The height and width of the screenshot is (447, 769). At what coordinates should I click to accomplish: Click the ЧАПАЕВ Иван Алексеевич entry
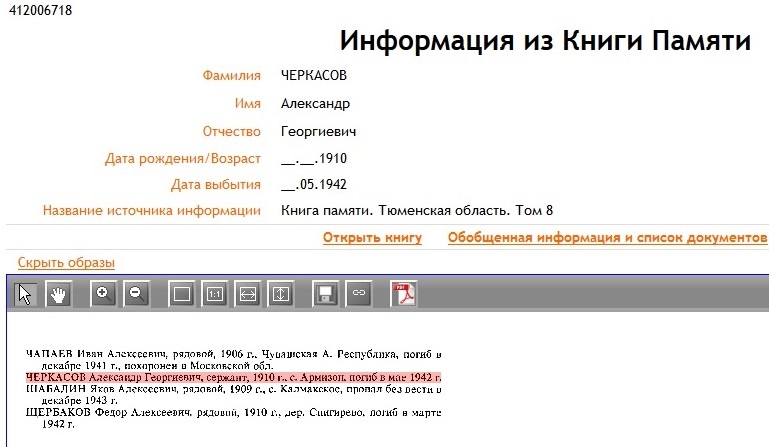tap(232, 354)
